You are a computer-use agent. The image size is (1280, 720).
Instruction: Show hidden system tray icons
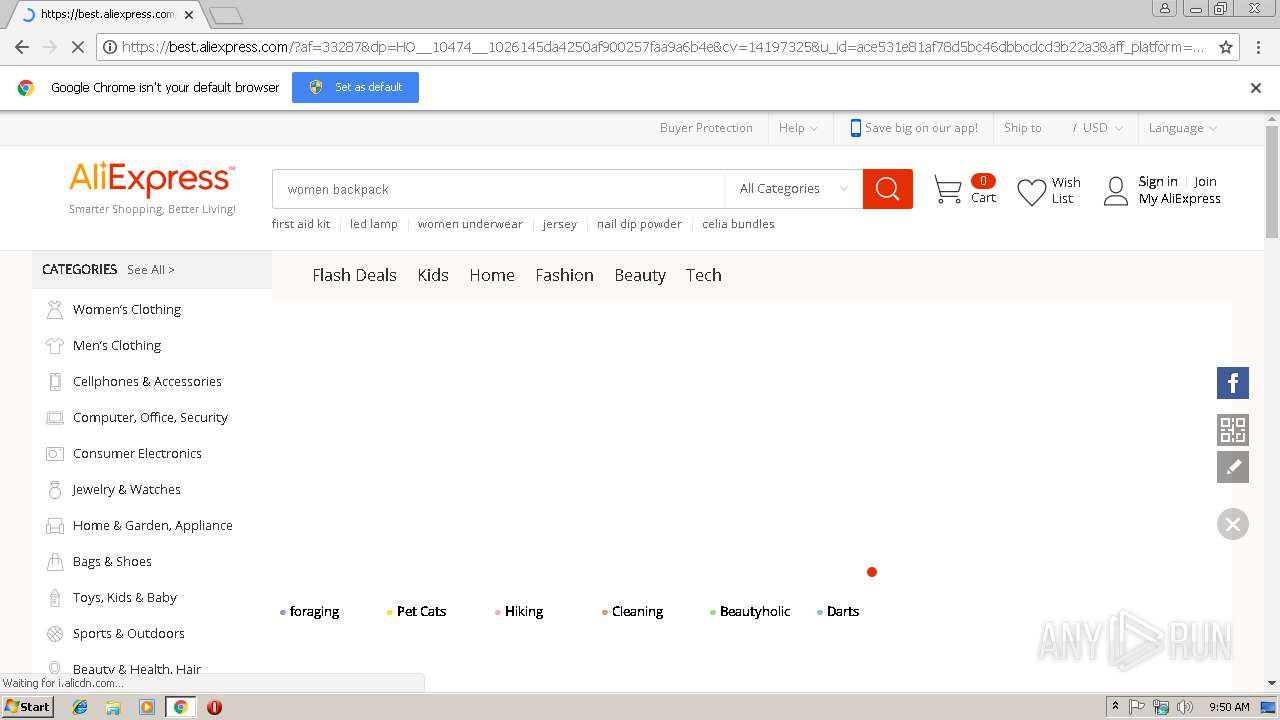click(x=1115, y=707)
